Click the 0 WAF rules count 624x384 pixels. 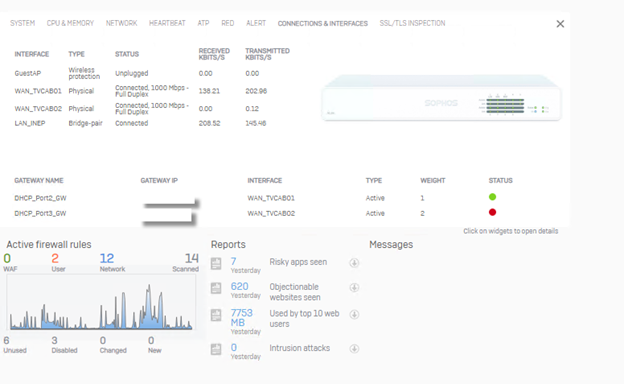[7, 259]
